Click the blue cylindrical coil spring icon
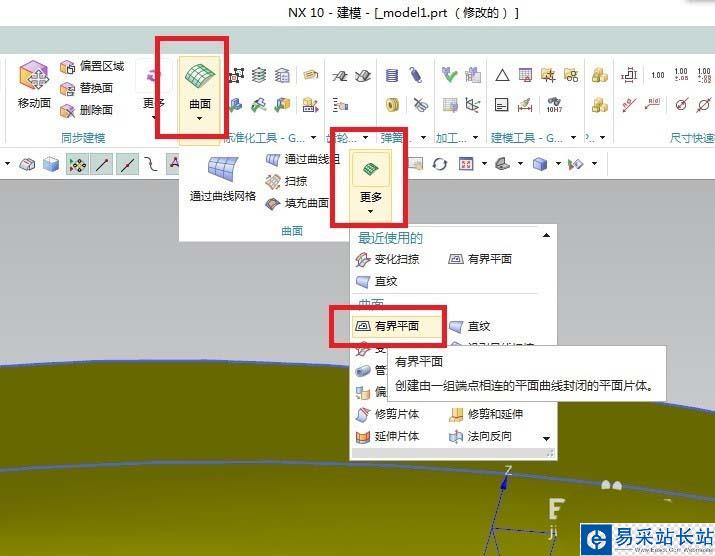 point(392,75)
